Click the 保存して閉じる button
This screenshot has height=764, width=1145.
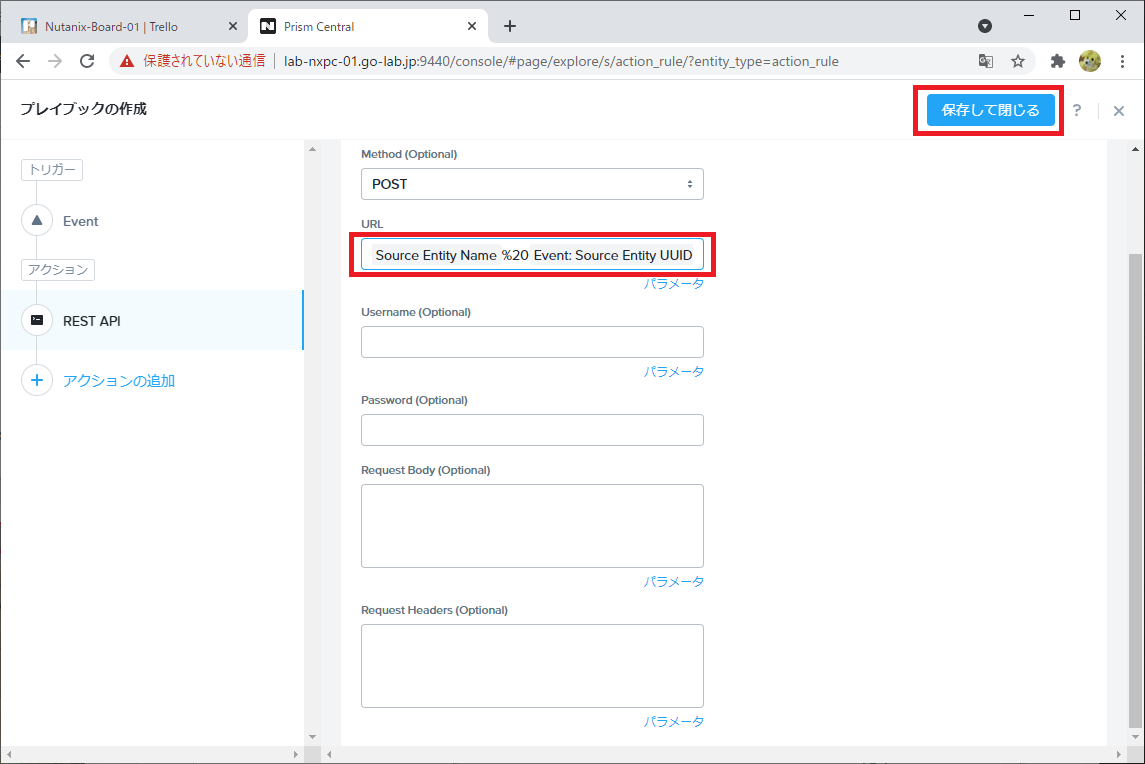[990, 110]
